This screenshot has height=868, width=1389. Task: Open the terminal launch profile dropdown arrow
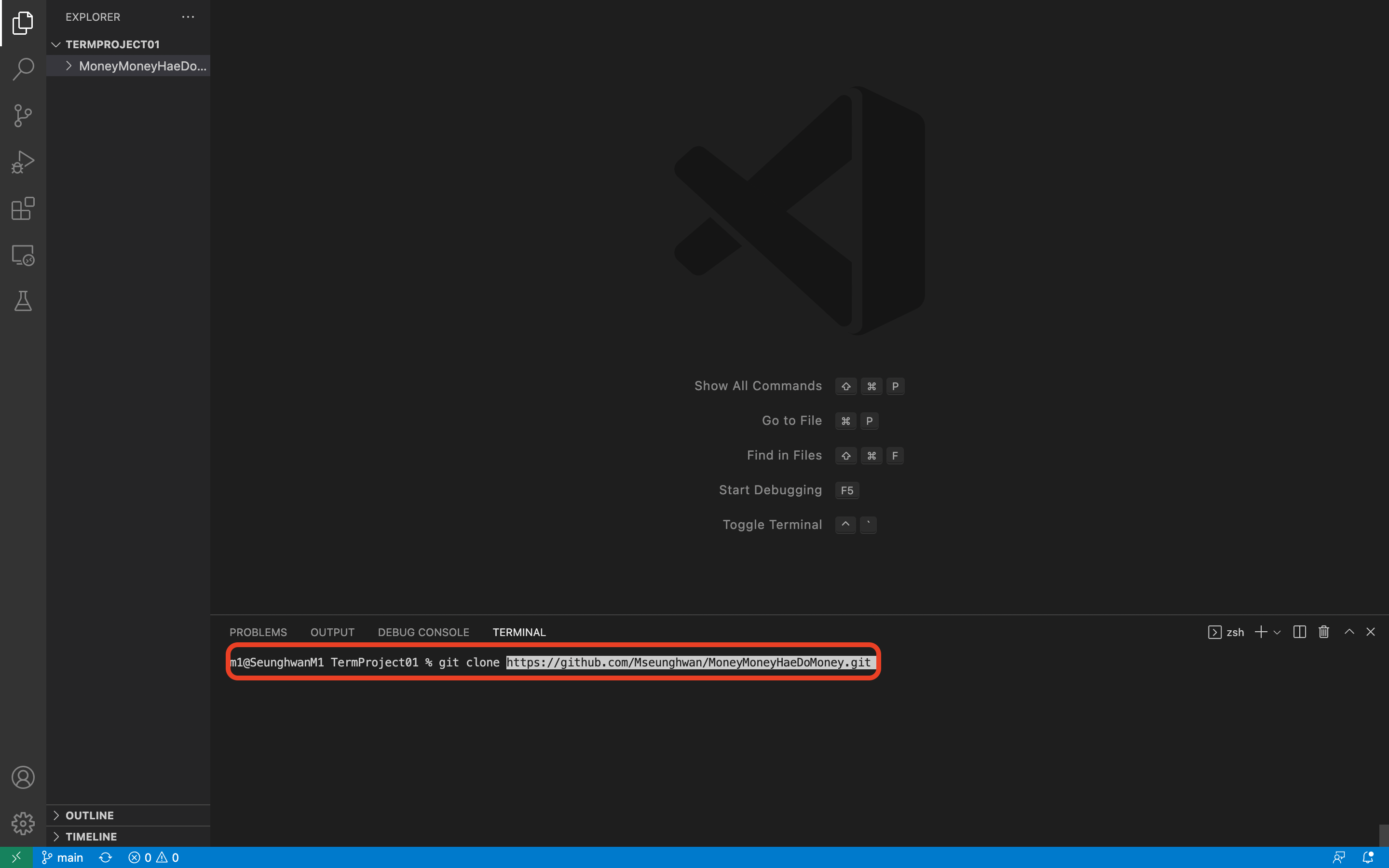click(x=1277, y=632)
